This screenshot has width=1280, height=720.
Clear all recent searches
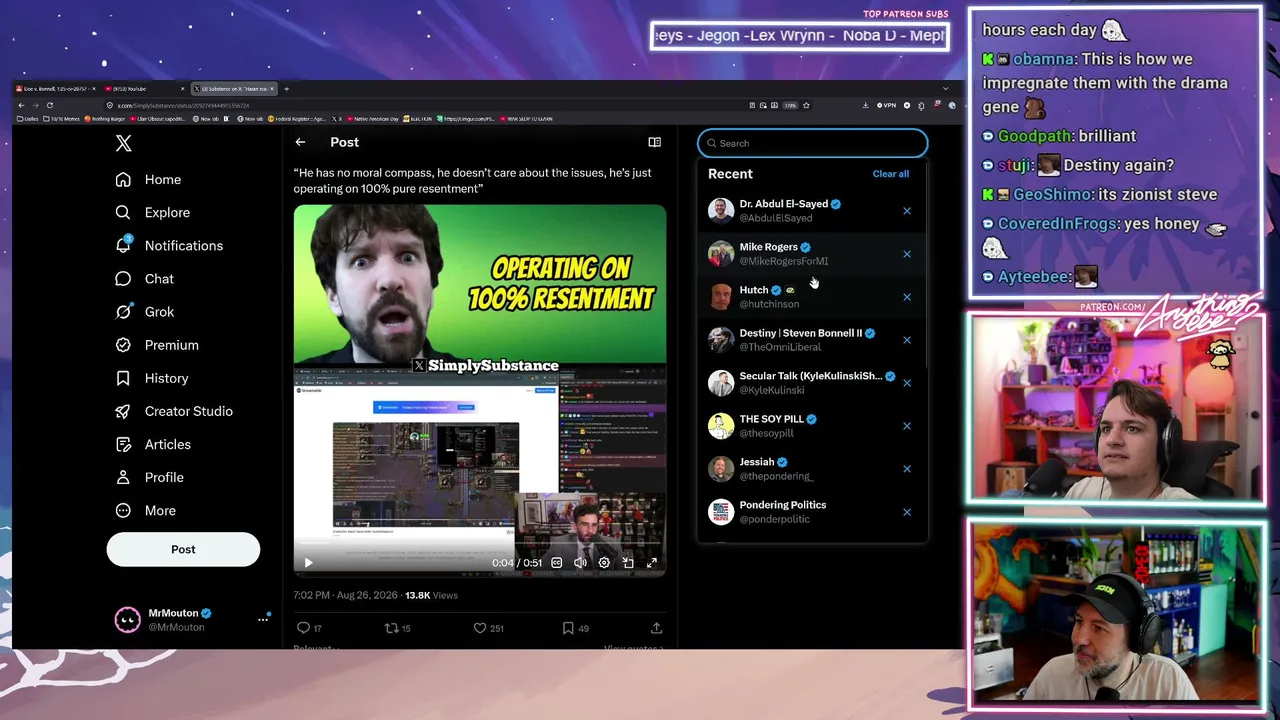(x=890, y=174)
